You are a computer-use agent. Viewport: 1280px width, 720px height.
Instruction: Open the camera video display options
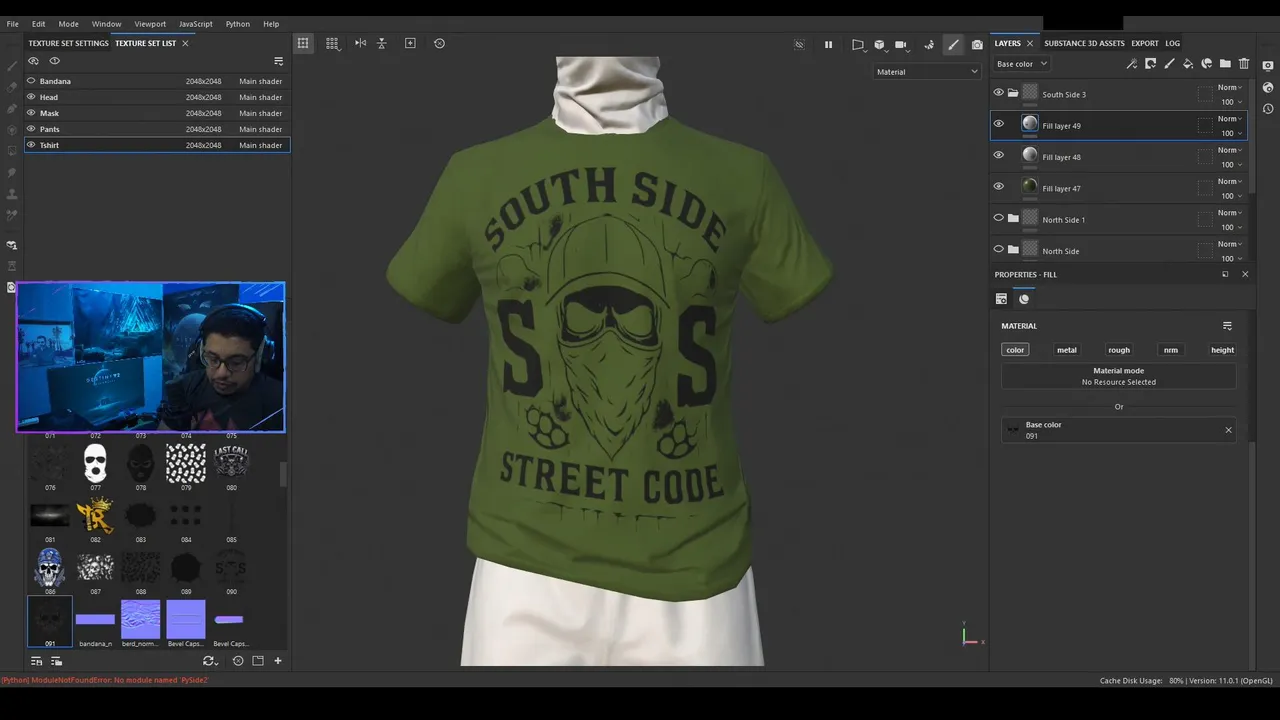(x=901, y=44)
